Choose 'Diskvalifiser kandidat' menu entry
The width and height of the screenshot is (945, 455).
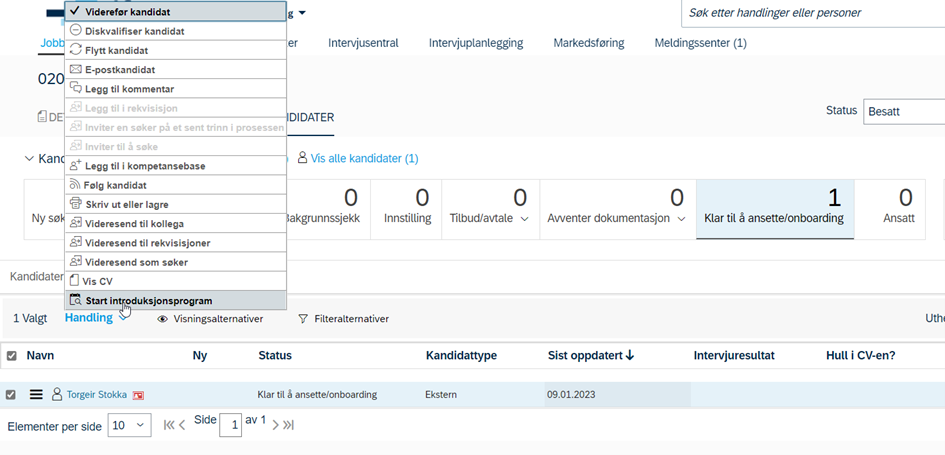click(x=175, y=31)
